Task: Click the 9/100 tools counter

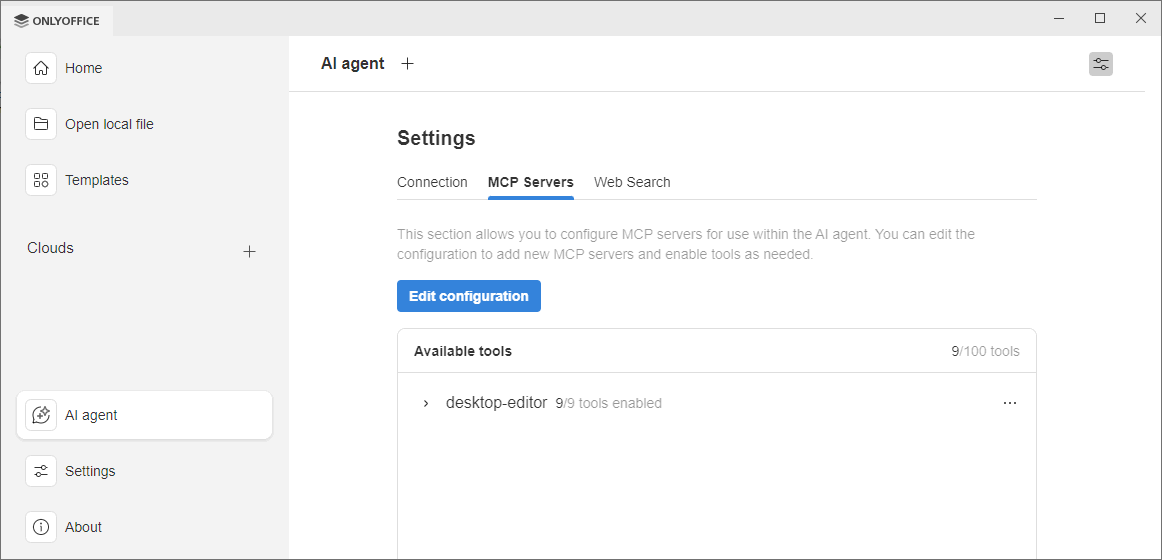Action: coord(986,351)
